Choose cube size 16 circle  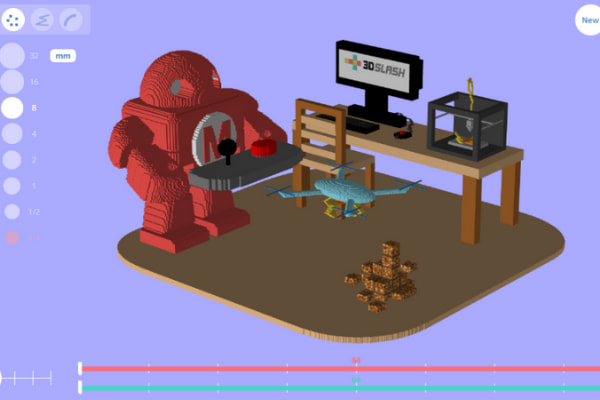click(x=12, y=82)
